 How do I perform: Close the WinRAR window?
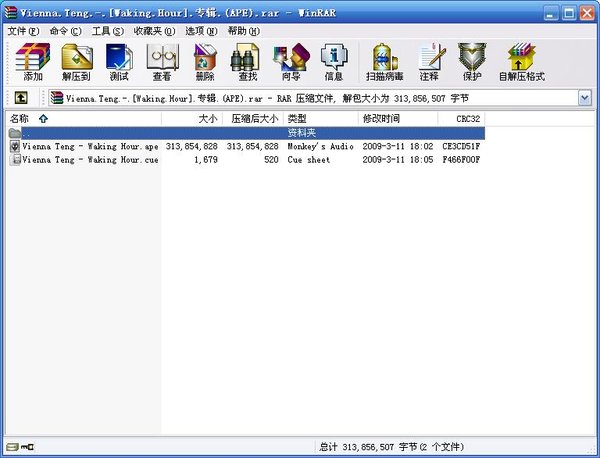click(587, 13)
